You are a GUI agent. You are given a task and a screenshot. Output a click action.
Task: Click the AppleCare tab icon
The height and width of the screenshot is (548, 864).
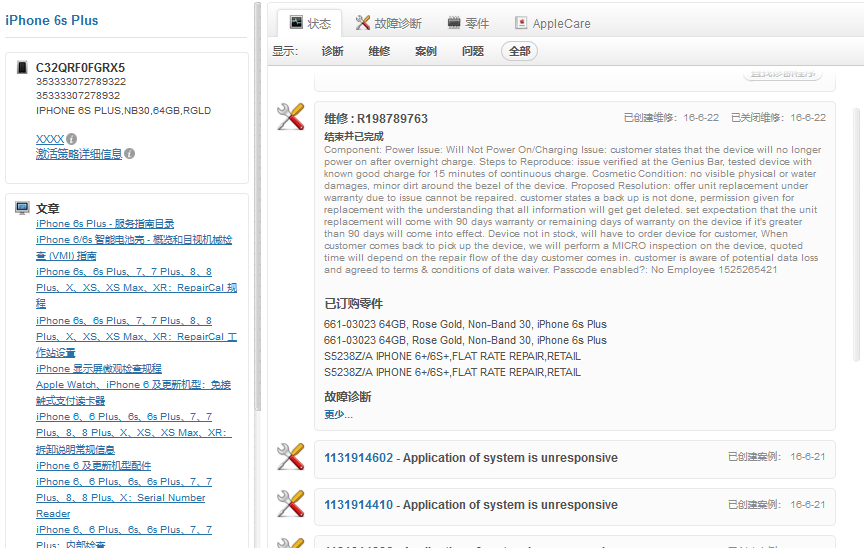click(521, 23)
